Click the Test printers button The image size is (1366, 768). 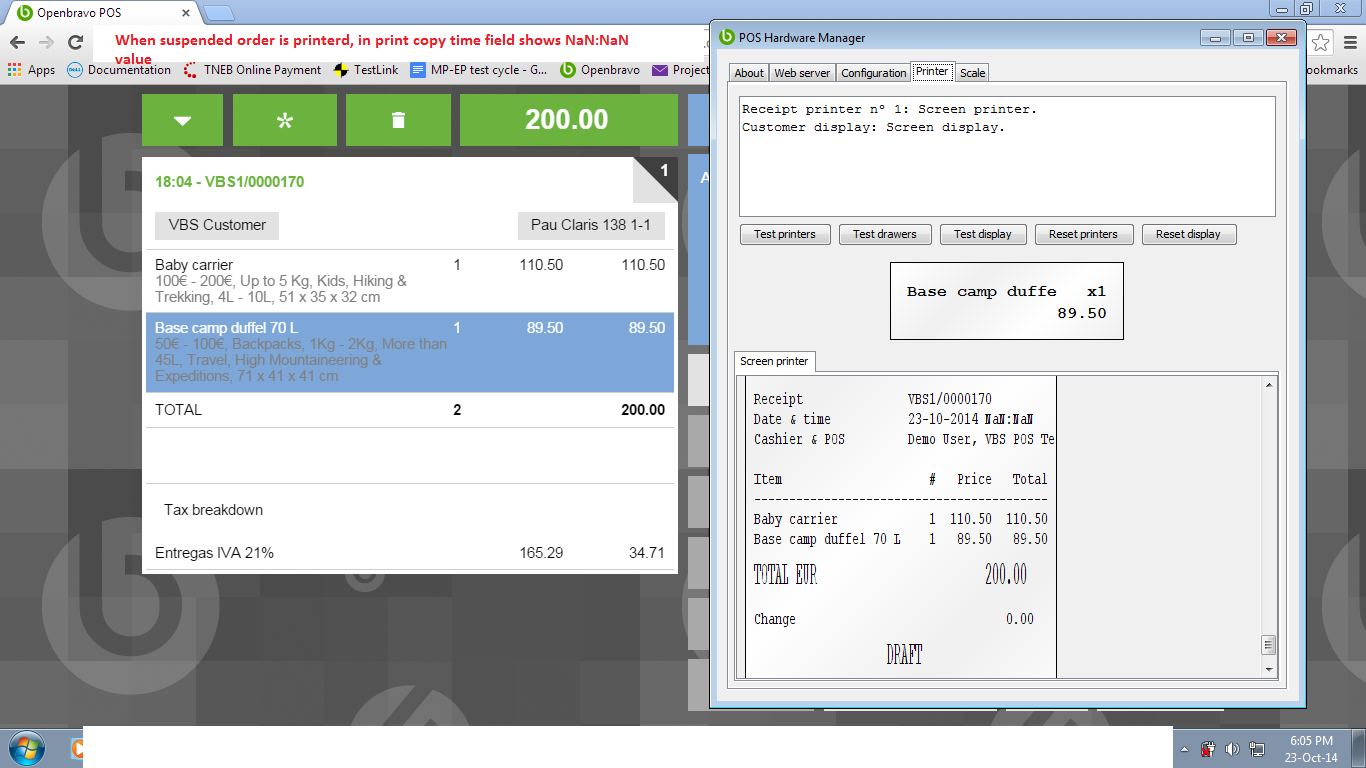coord(785,234)
